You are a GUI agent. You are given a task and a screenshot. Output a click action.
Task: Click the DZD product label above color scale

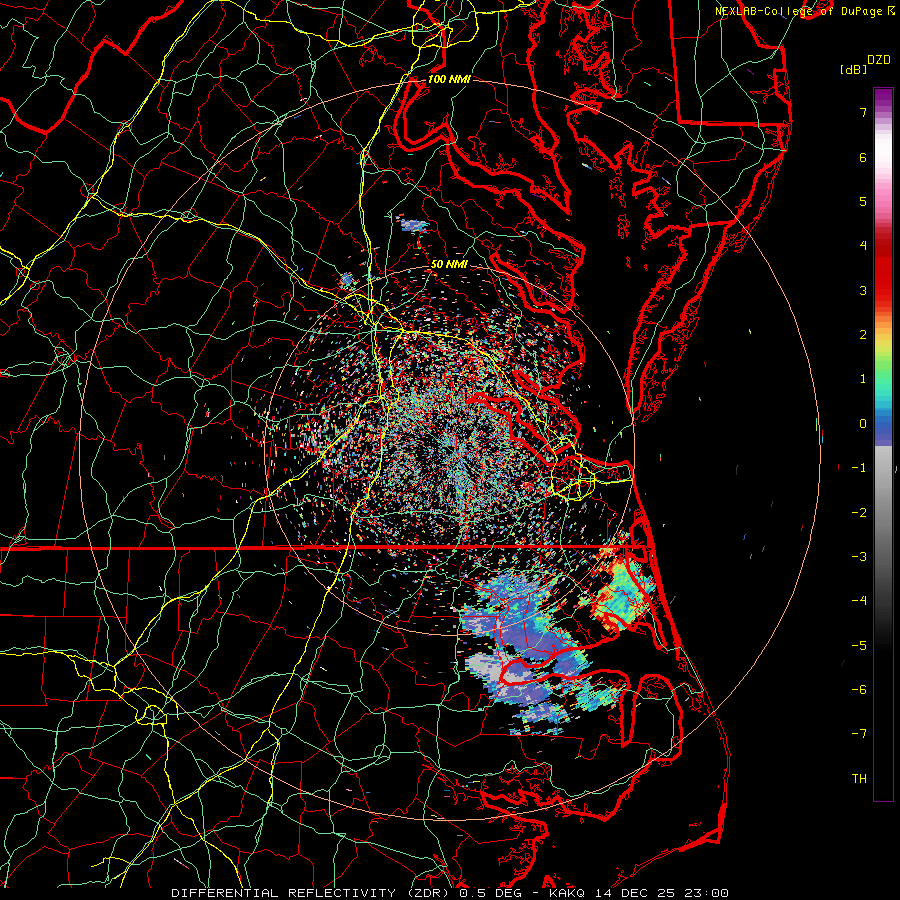point(879,60)
